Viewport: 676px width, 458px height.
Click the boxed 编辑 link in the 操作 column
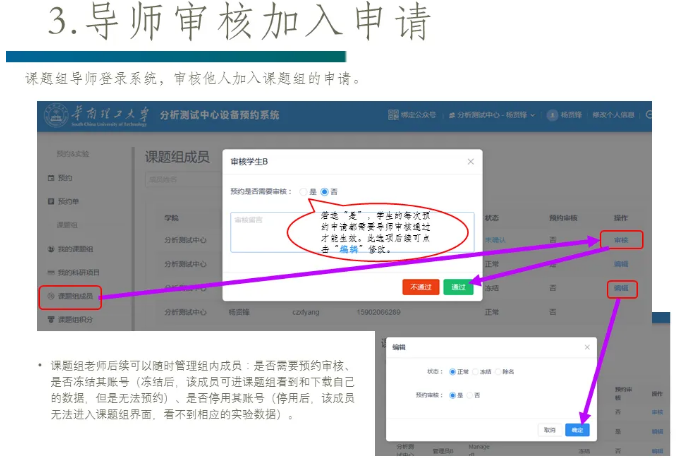(x=621, y=288)
